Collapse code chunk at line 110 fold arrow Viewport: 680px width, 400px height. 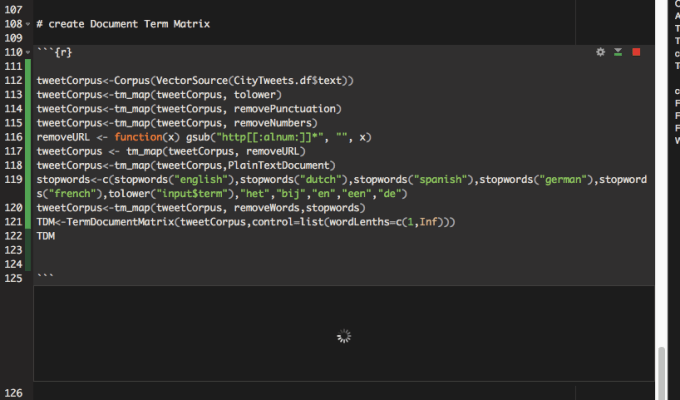tap(28, 52)
